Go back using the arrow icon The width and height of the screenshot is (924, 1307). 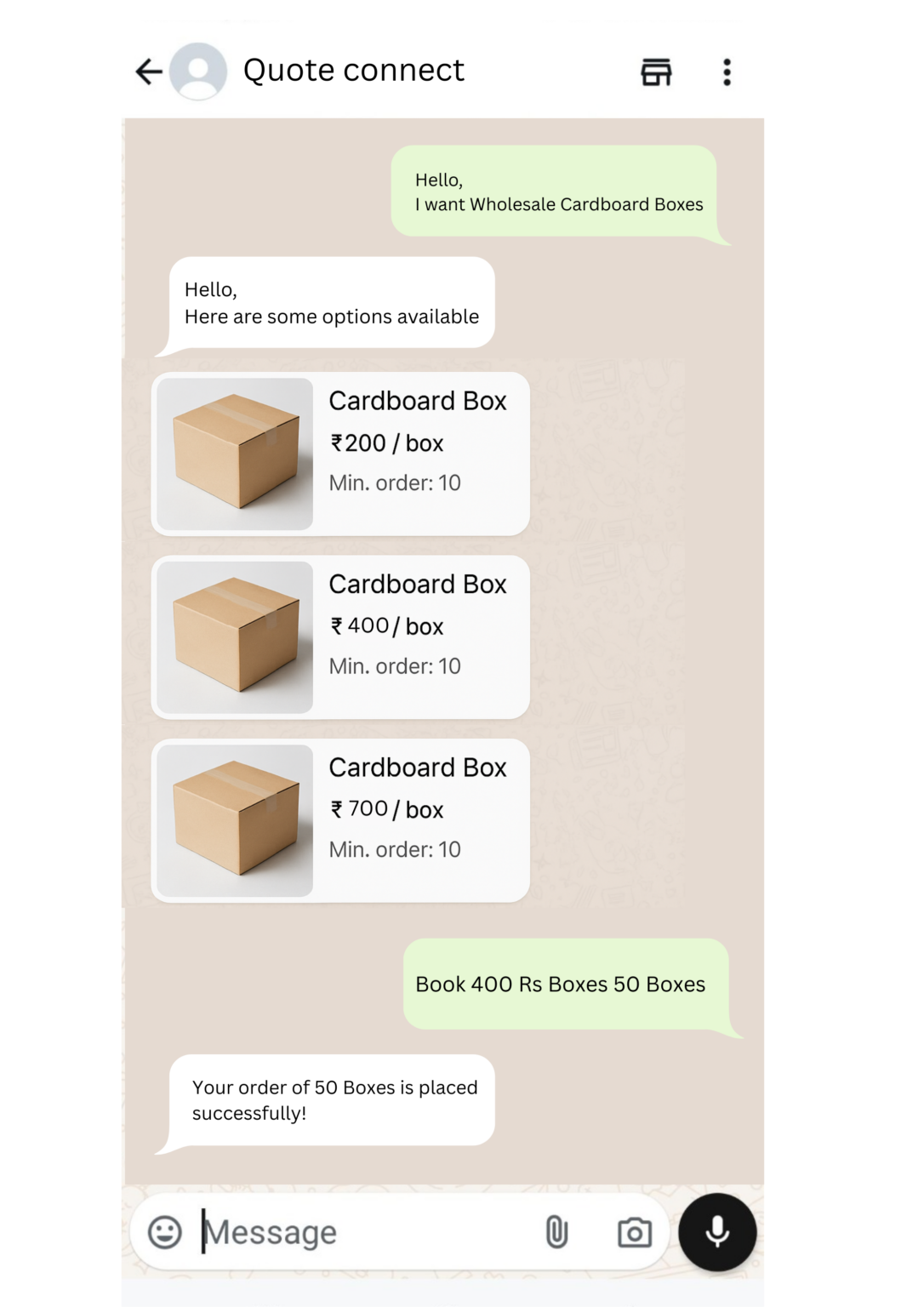click(x=149, y=71)
